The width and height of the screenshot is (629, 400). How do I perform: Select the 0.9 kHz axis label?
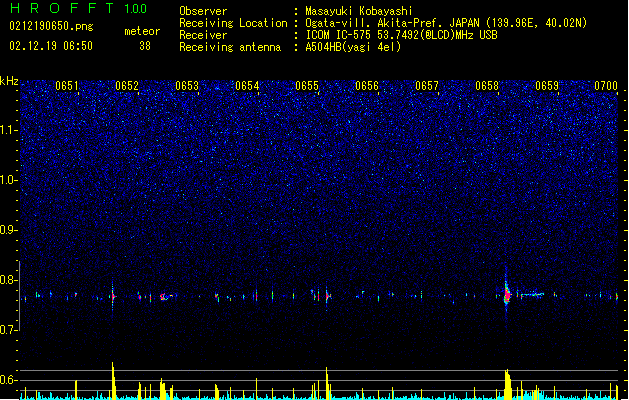click(9, 230)
